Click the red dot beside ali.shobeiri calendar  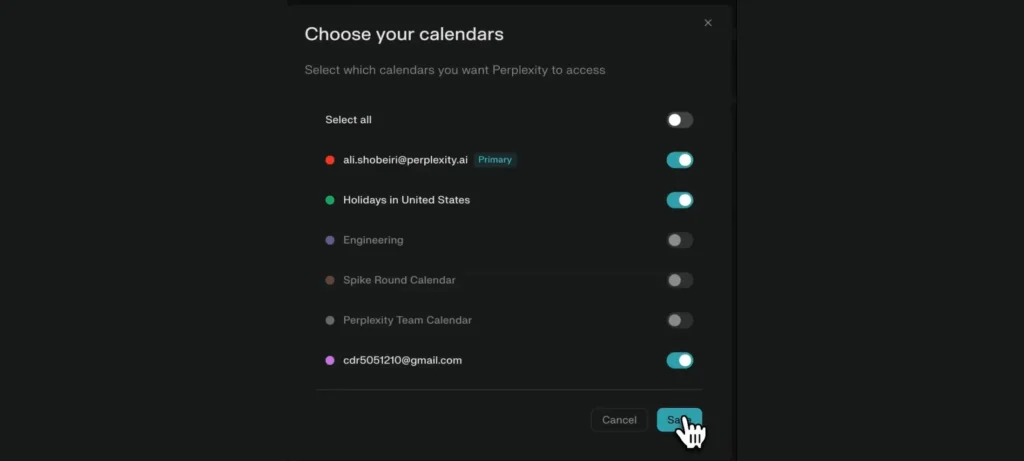pos(330,160)
